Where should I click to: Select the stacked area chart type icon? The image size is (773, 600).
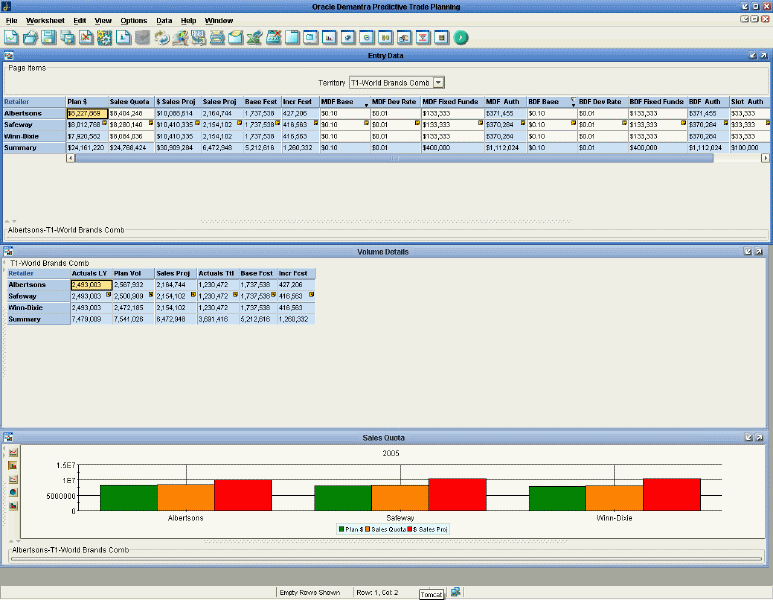point(13,505)
